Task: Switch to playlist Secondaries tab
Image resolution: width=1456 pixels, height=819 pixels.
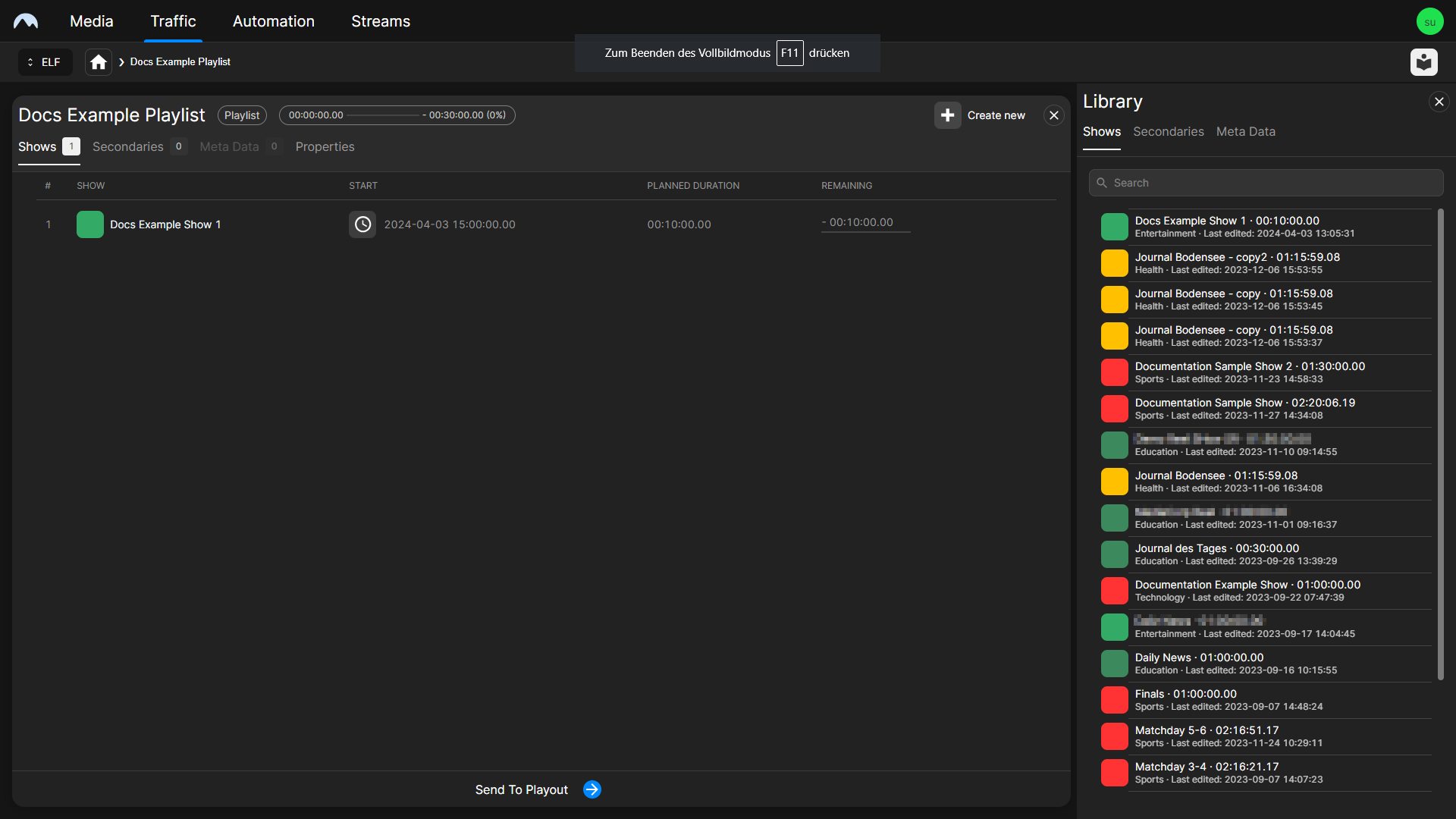Action: pos(128,146)
